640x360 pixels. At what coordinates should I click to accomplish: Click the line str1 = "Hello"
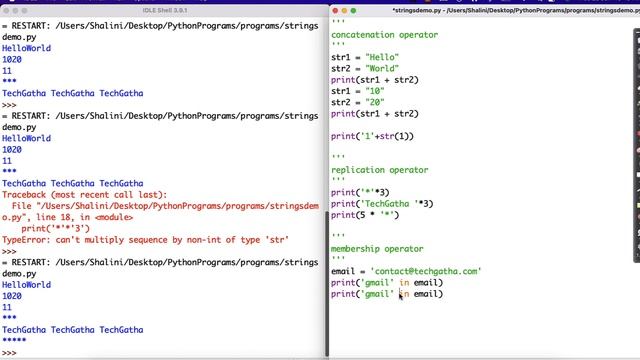(365, 58)
